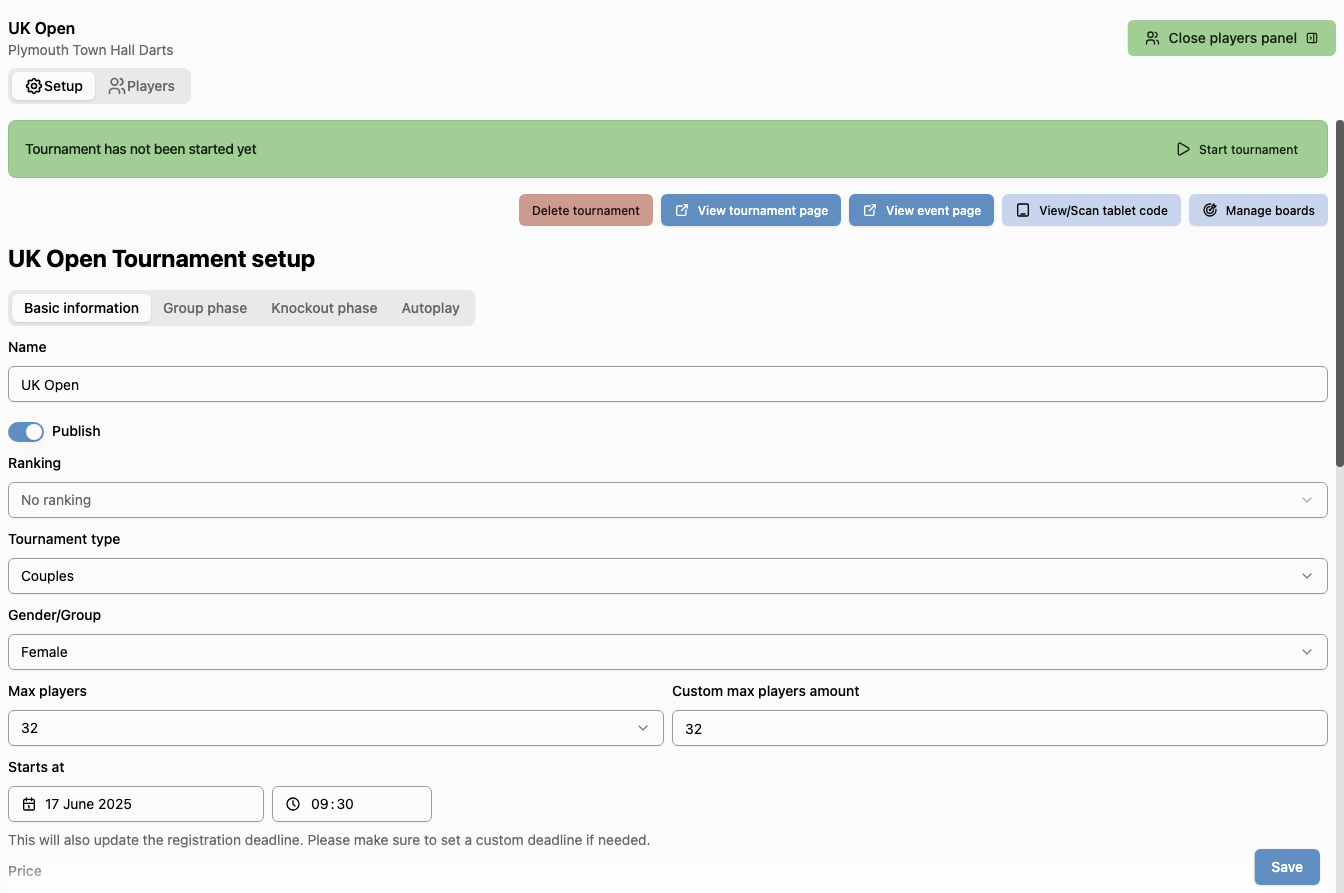Click the View/Scan tablet code button
The width and height of the screenshot is (1344, 893).
pyautogui.click(x=1092, y=210)
